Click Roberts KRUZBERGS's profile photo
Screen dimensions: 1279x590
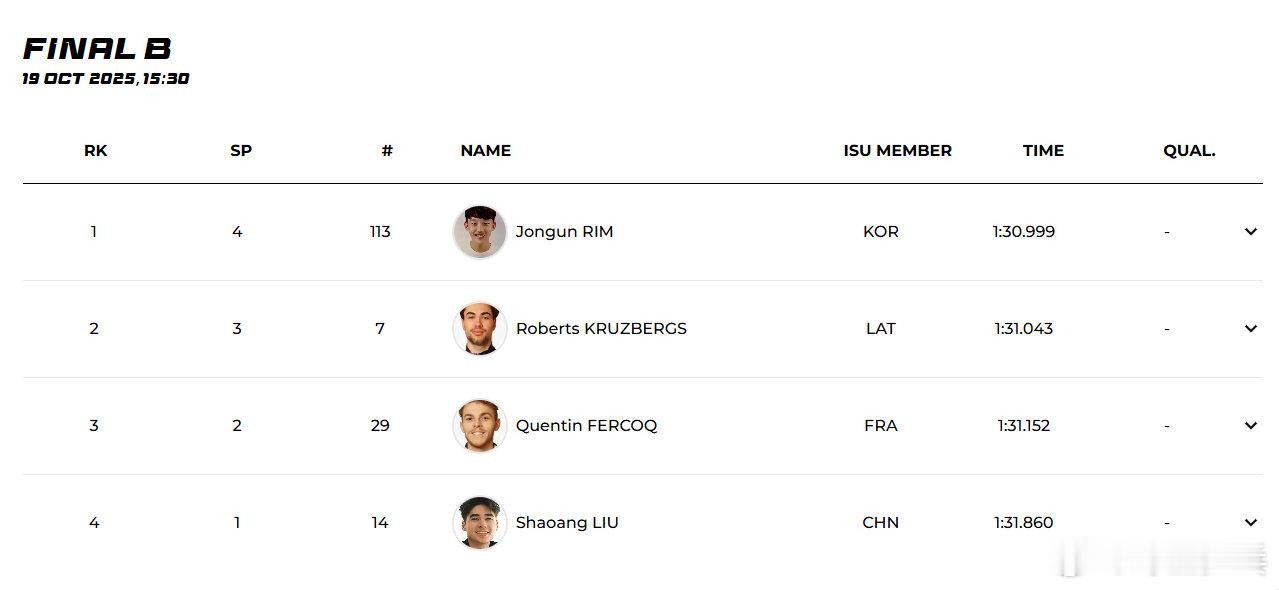click(480, 329)
